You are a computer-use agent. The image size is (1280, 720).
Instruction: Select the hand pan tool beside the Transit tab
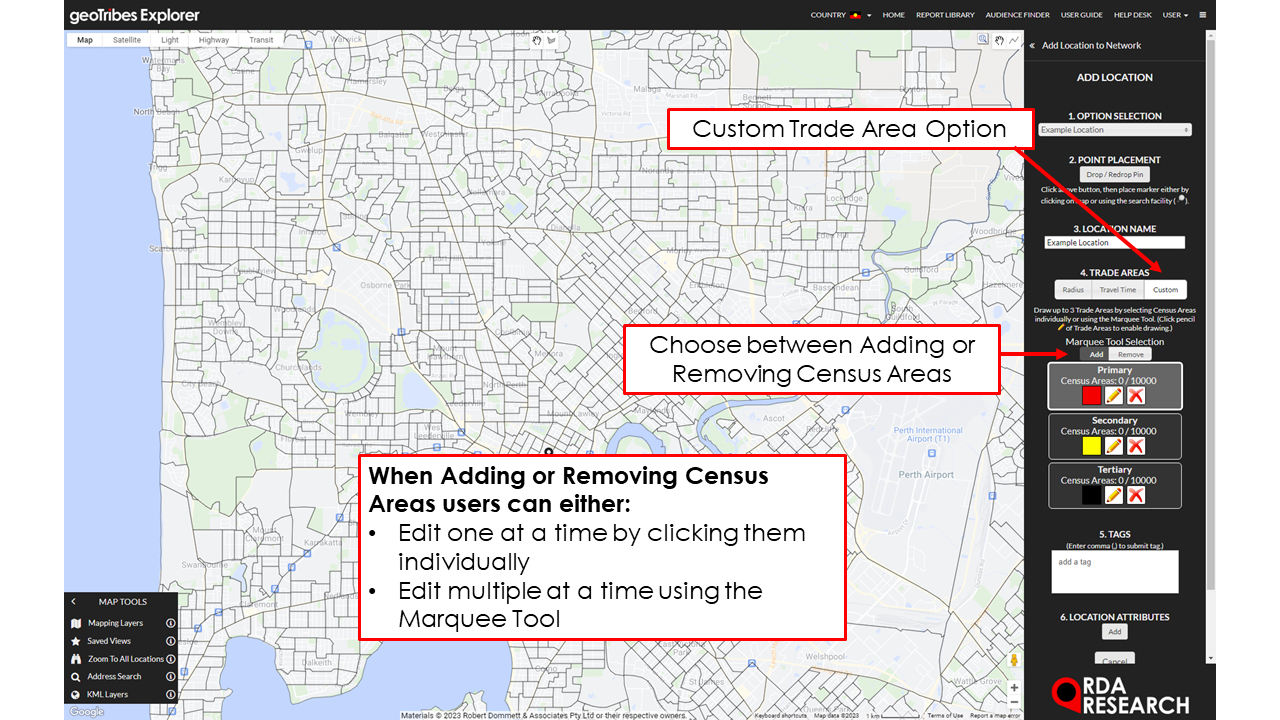[x=536, y=40]
